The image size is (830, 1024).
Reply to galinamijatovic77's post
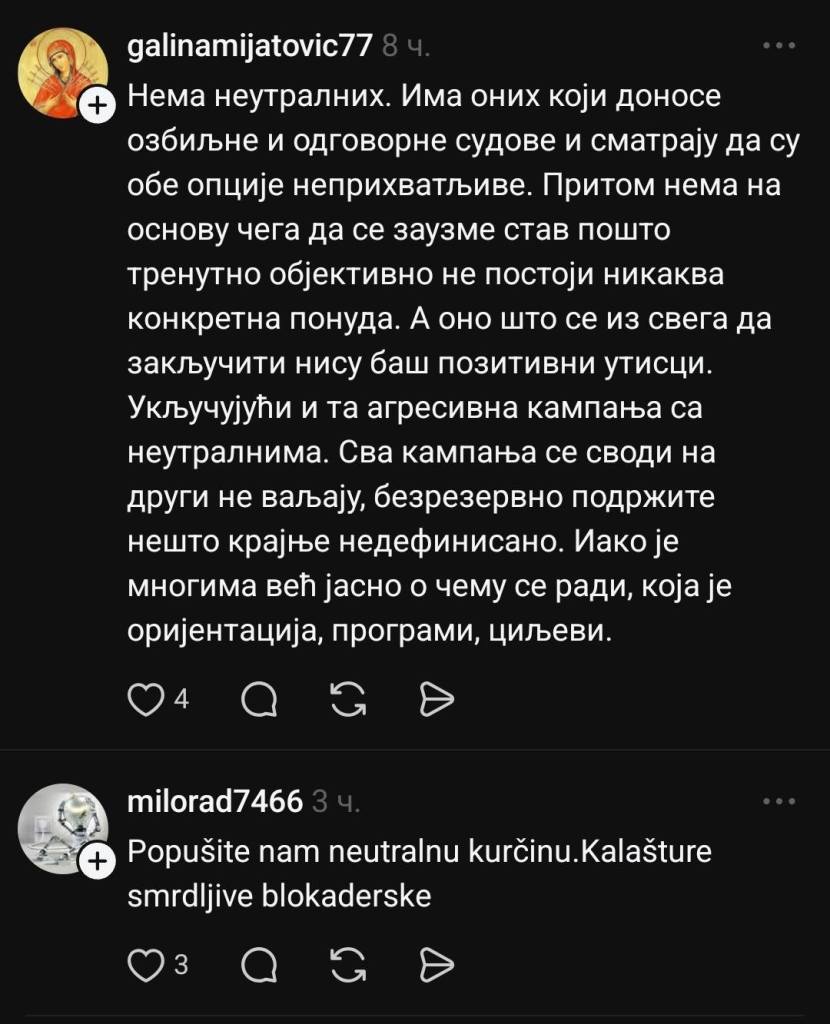pos(260,699)
